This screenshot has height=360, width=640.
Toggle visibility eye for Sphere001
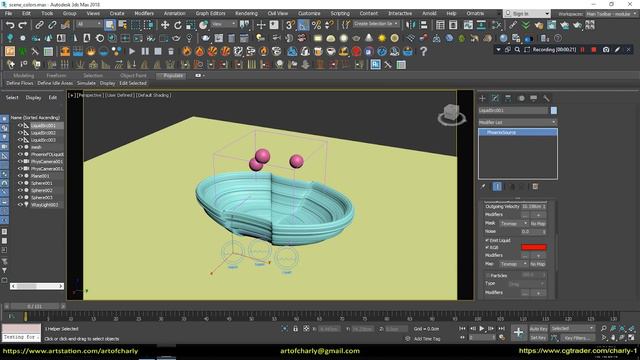coord(20,183)
